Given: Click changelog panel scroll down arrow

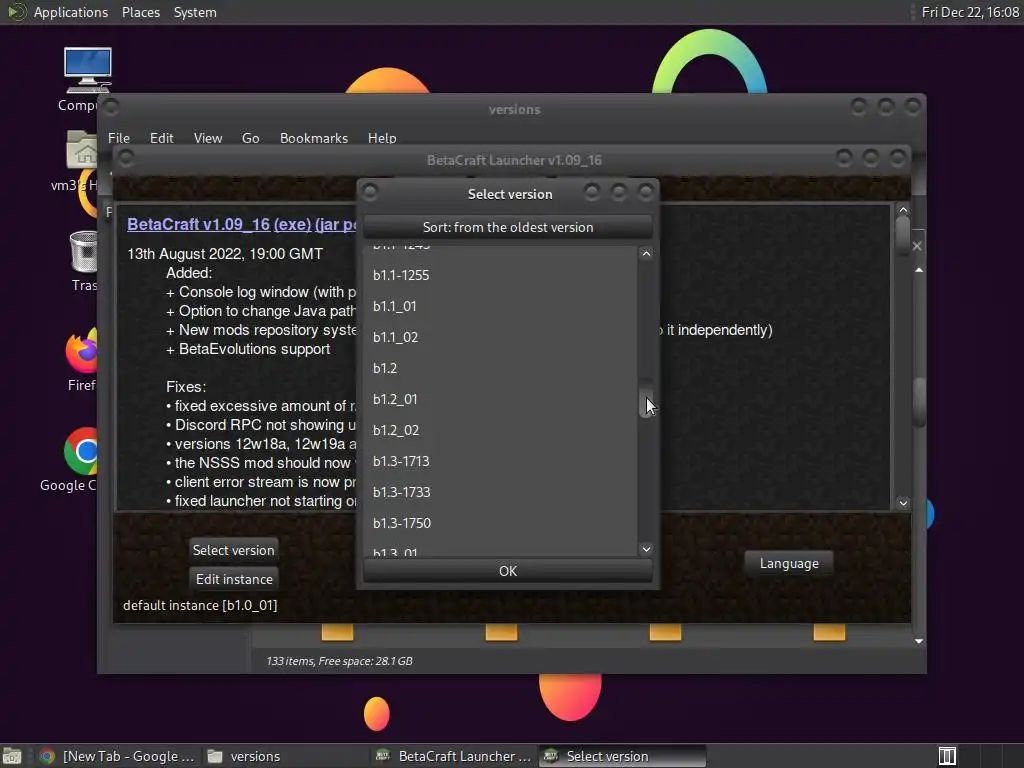Looking at the screenshot, I should point(903,503).
